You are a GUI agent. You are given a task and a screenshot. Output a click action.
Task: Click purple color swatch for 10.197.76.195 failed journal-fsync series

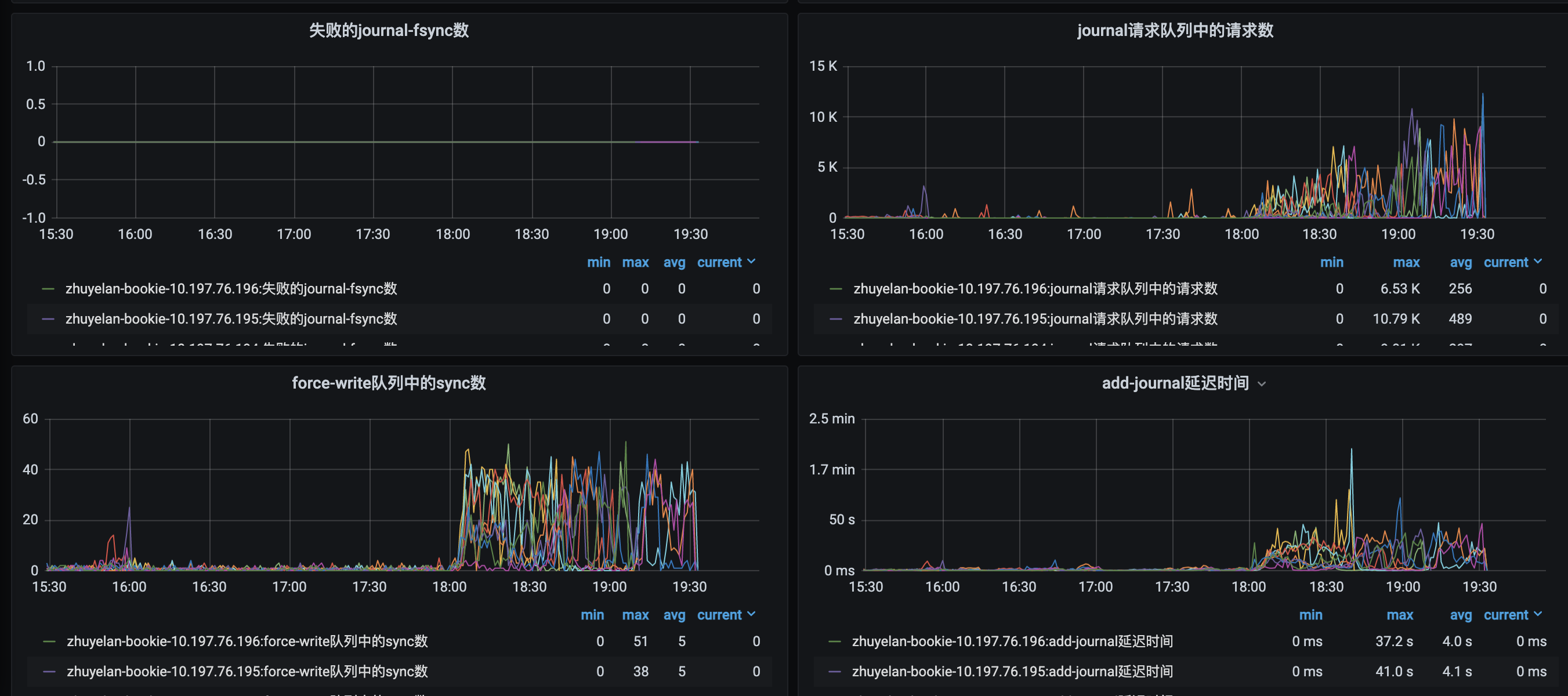[x=48, y=320]
